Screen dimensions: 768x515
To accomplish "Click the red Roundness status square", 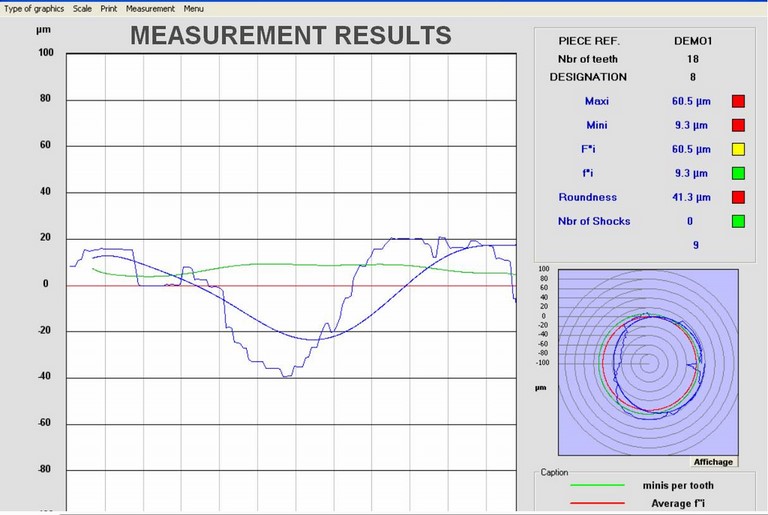I will pos(739,197).
